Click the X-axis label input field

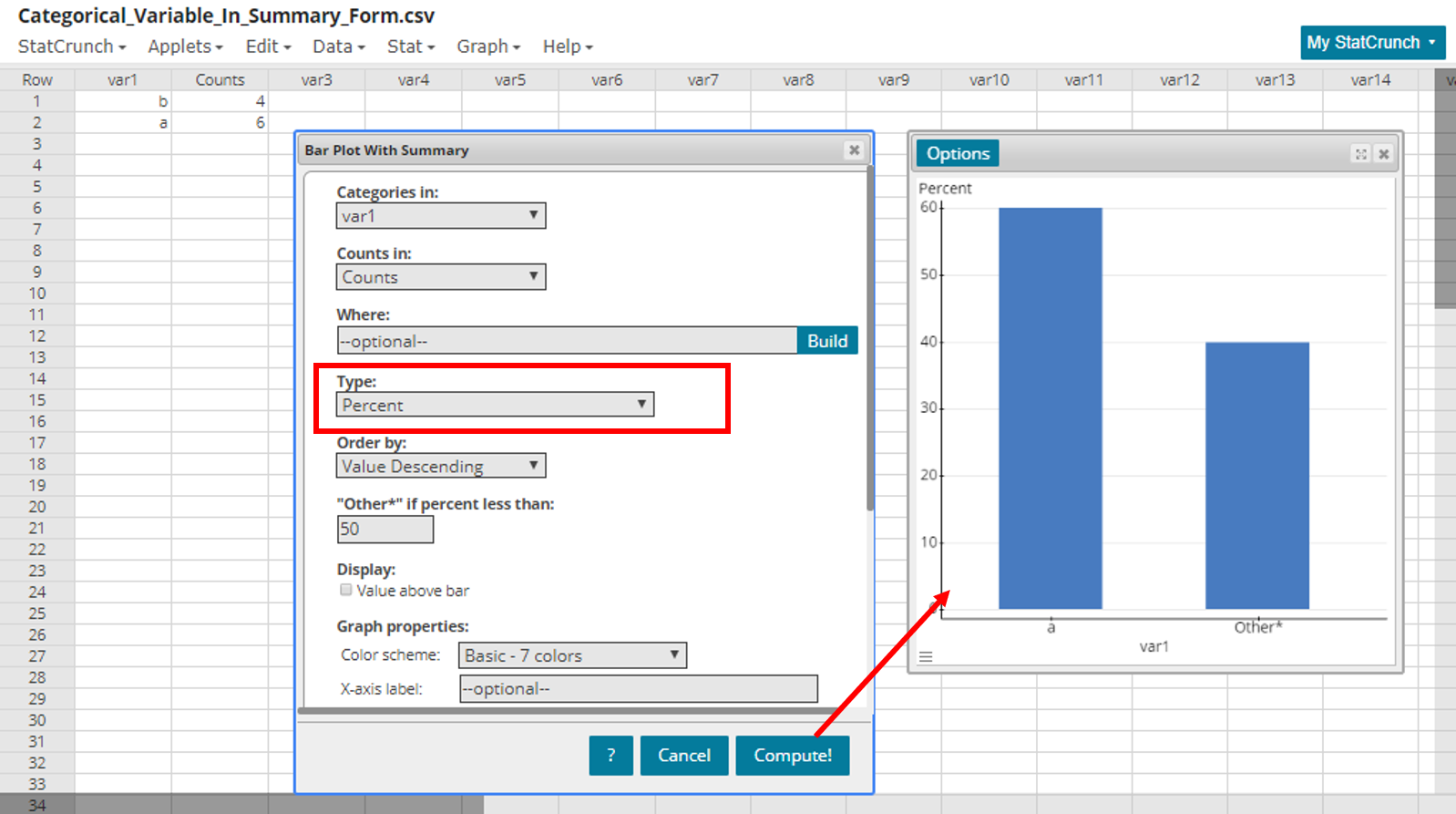click(x=639, y=689)
